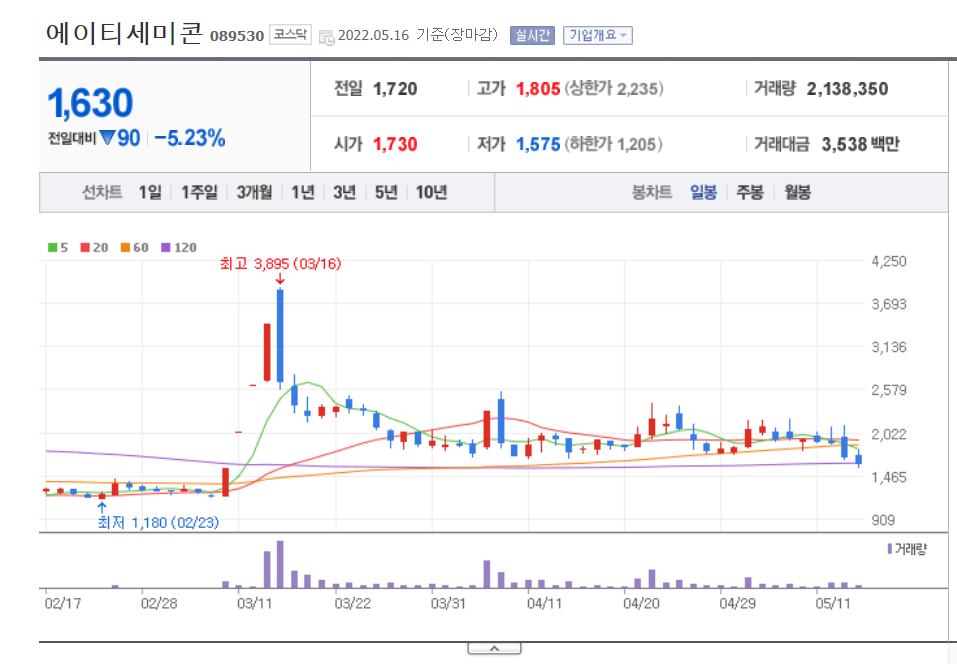Click the 2022.05.16 date text
This screenshot has height=664, width=957.
point(373,35)
